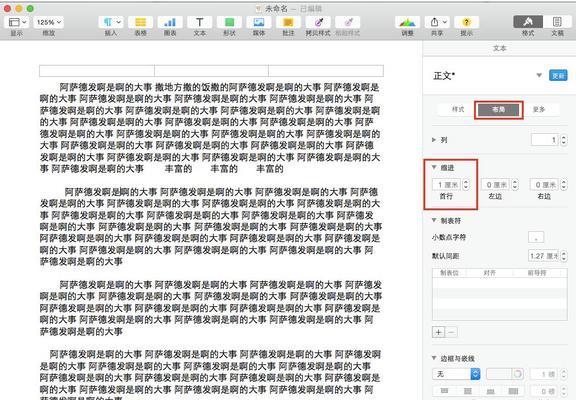The width and height of the screenshot is (576, 400).
Task: Add a comment with the yellow note icon
Action: (288, 22)
